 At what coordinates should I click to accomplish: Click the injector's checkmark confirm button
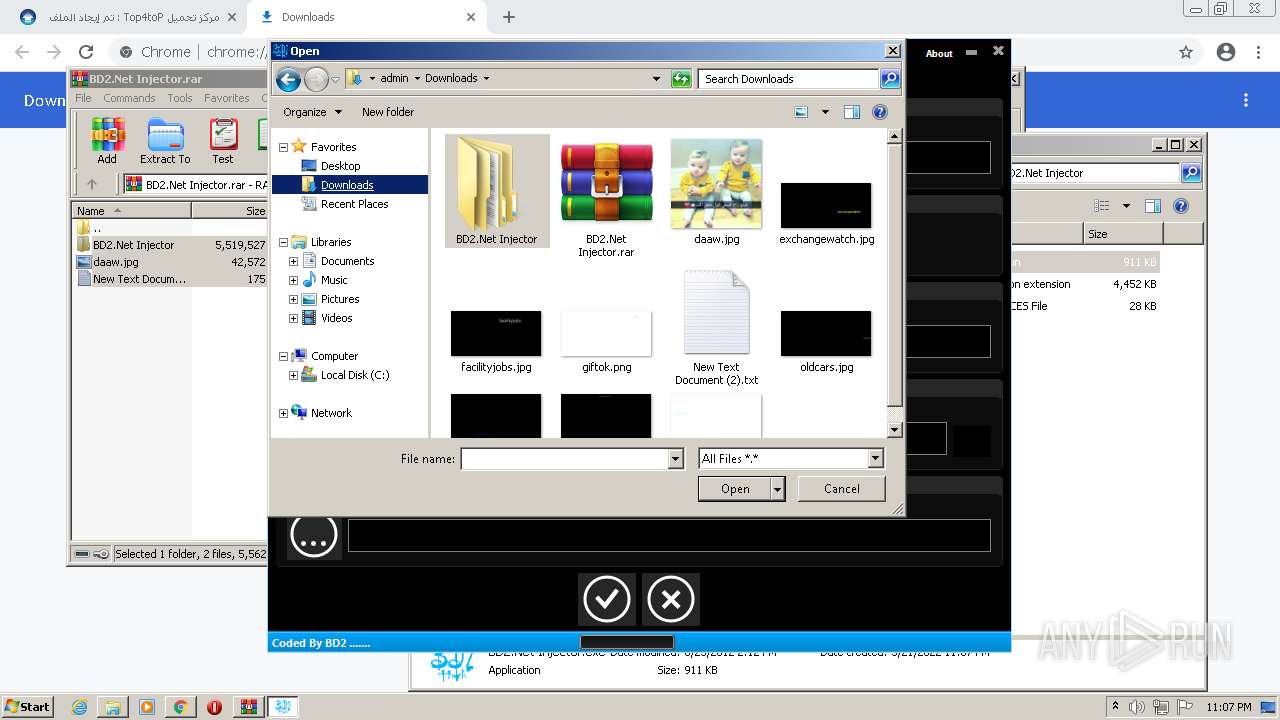606,599
